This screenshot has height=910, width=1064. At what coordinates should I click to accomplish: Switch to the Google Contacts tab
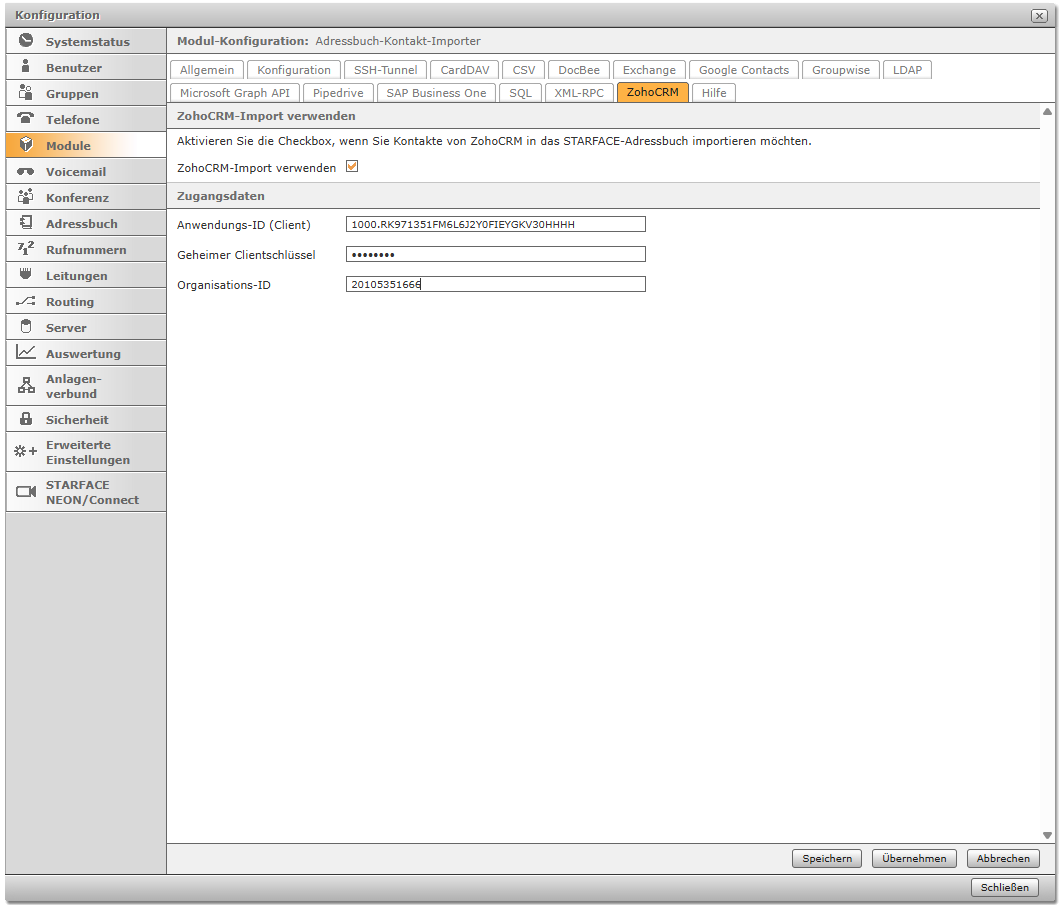point(743,70)
